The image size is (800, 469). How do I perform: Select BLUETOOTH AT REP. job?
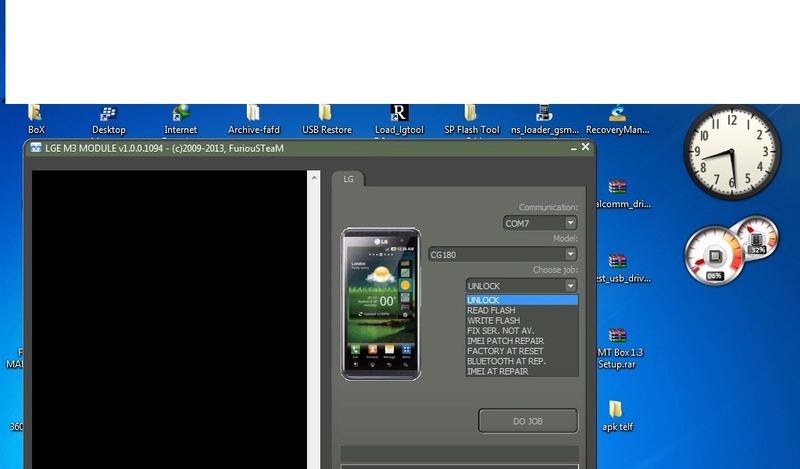click(x=522, y=361)
